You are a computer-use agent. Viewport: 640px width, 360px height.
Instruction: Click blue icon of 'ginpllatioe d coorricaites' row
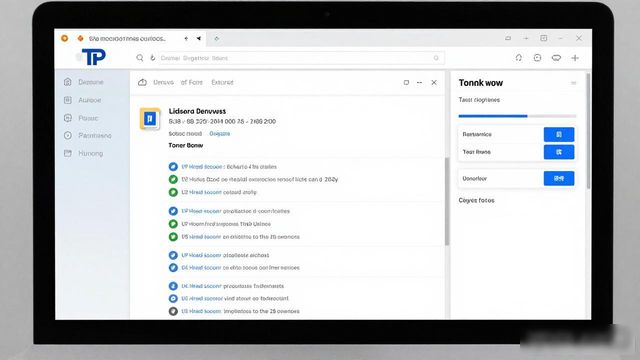point(173,211)
